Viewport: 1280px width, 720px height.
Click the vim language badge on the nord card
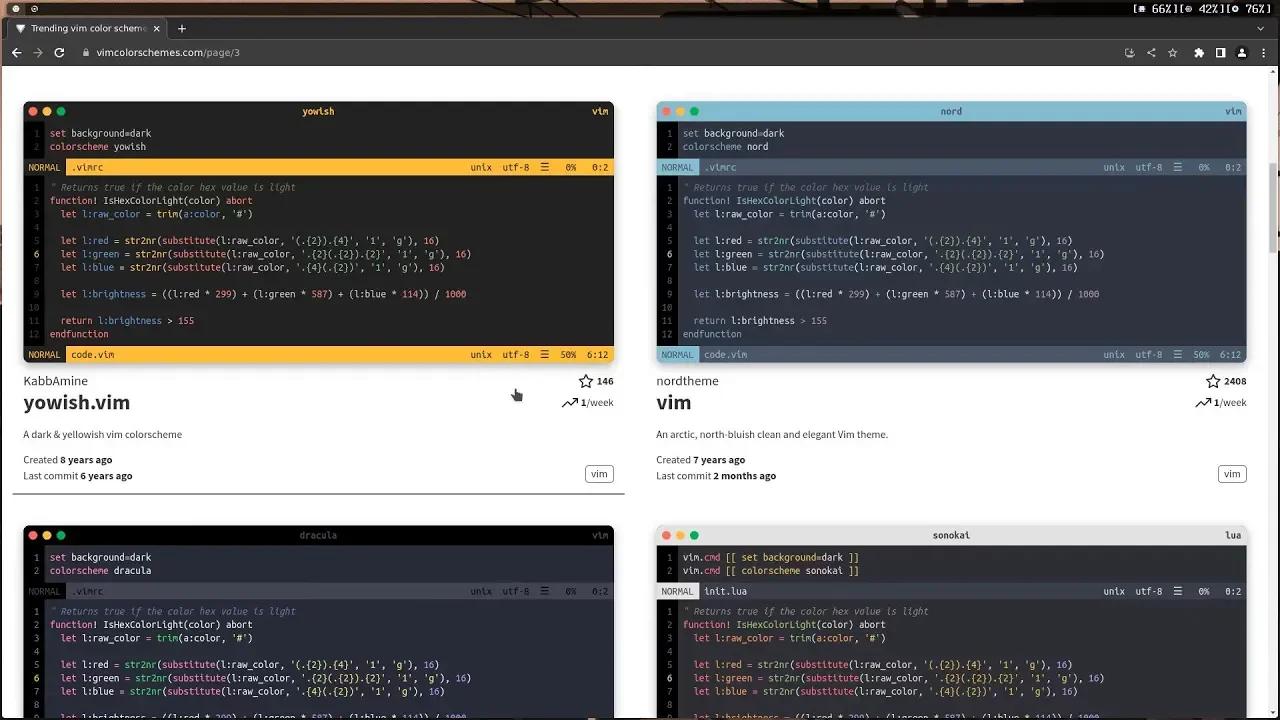tap(1232, 473)
